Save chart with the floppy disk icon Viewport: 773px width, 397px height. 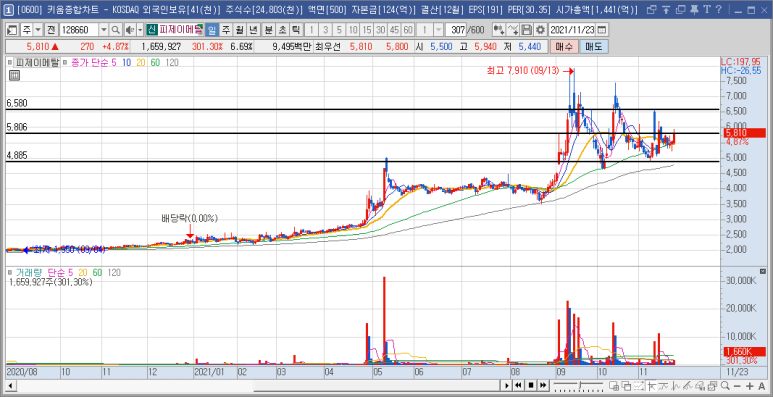pyautogui.click(x=527, y=30)
